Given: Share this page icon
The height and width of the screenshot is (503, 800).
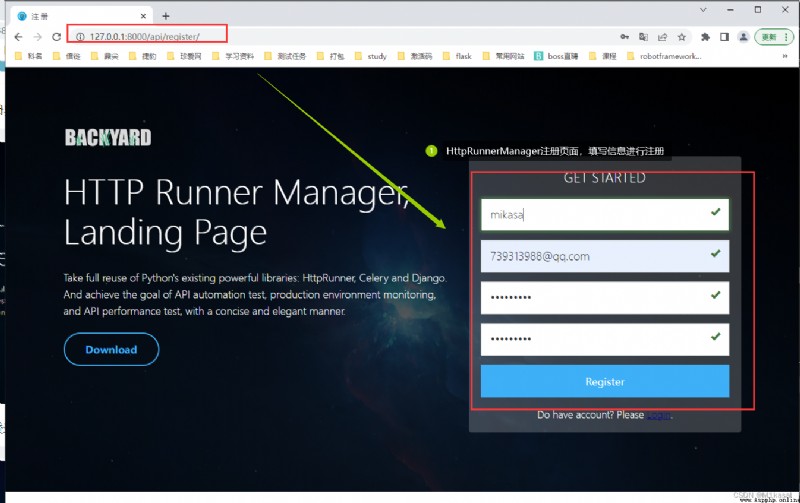Looking at the screenshot, I should point(662,37).
